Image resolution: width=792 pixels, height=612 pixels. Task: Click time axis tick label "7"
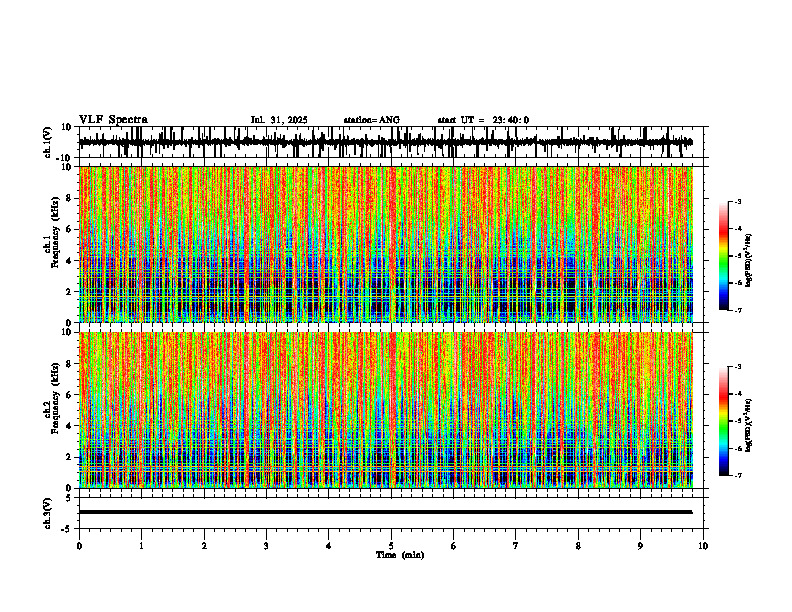point(516,546)
